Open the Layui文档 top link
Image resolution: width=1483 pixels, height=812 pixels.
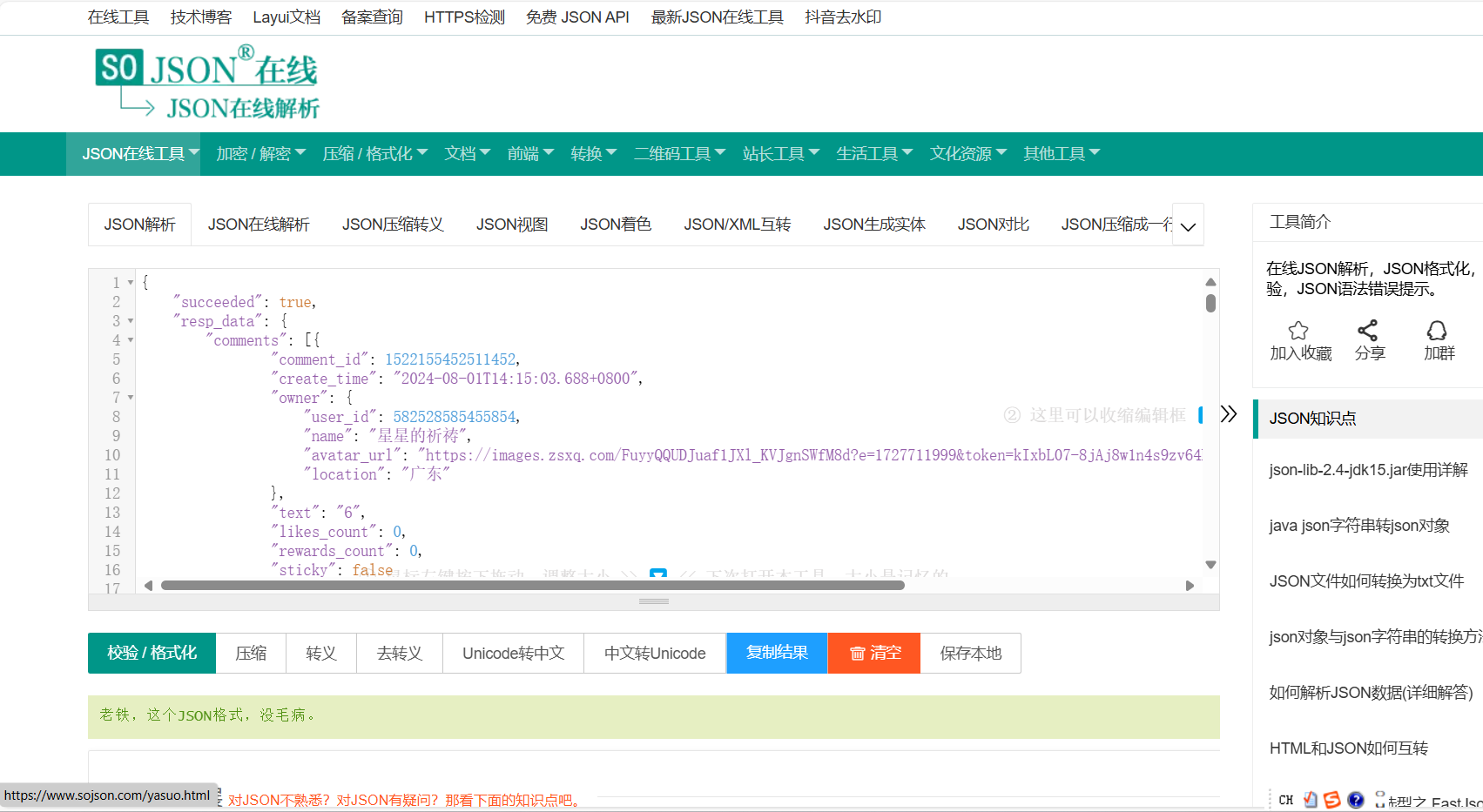286,17
